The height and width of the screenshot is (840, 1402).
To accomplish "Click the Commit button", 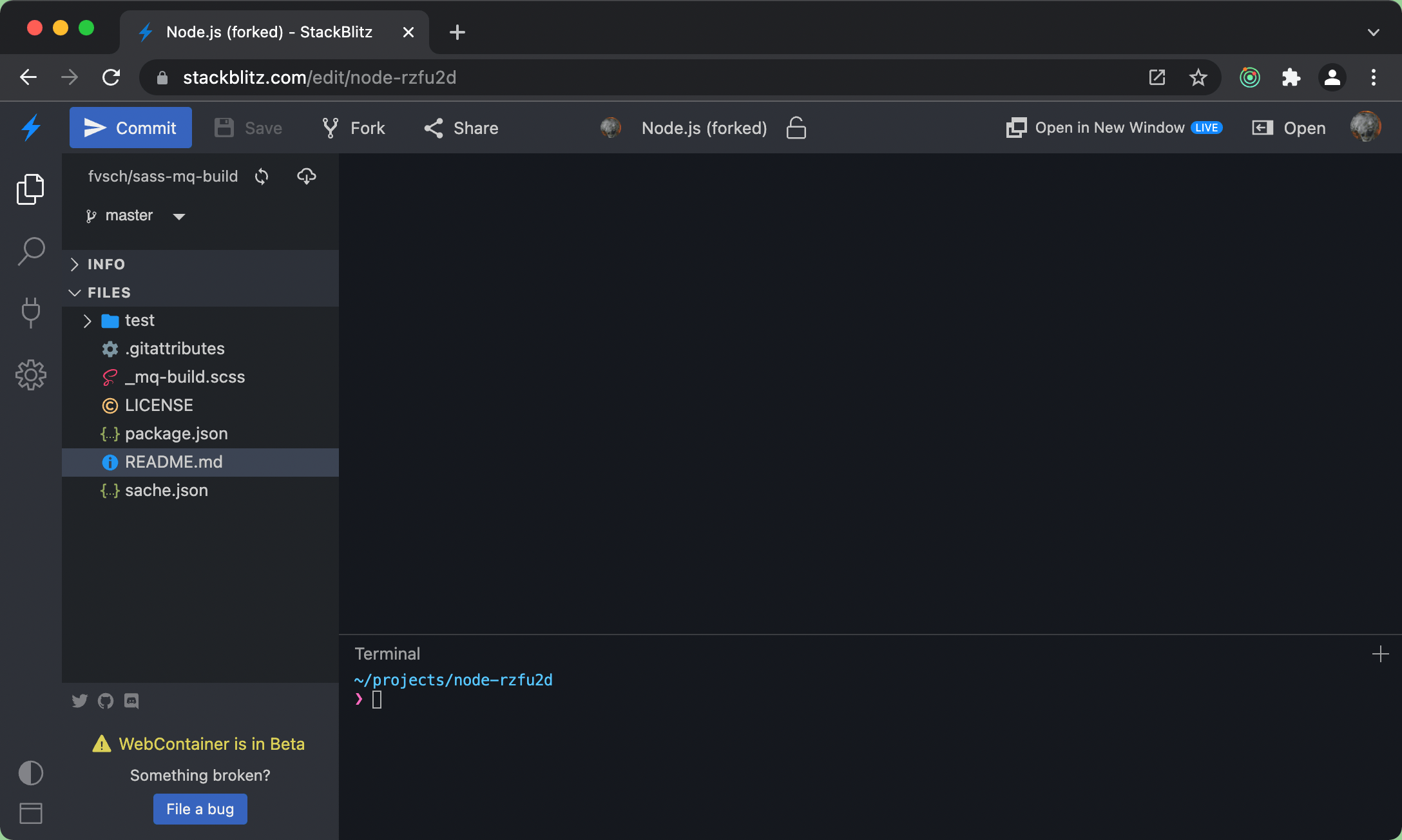I will 130,128.
